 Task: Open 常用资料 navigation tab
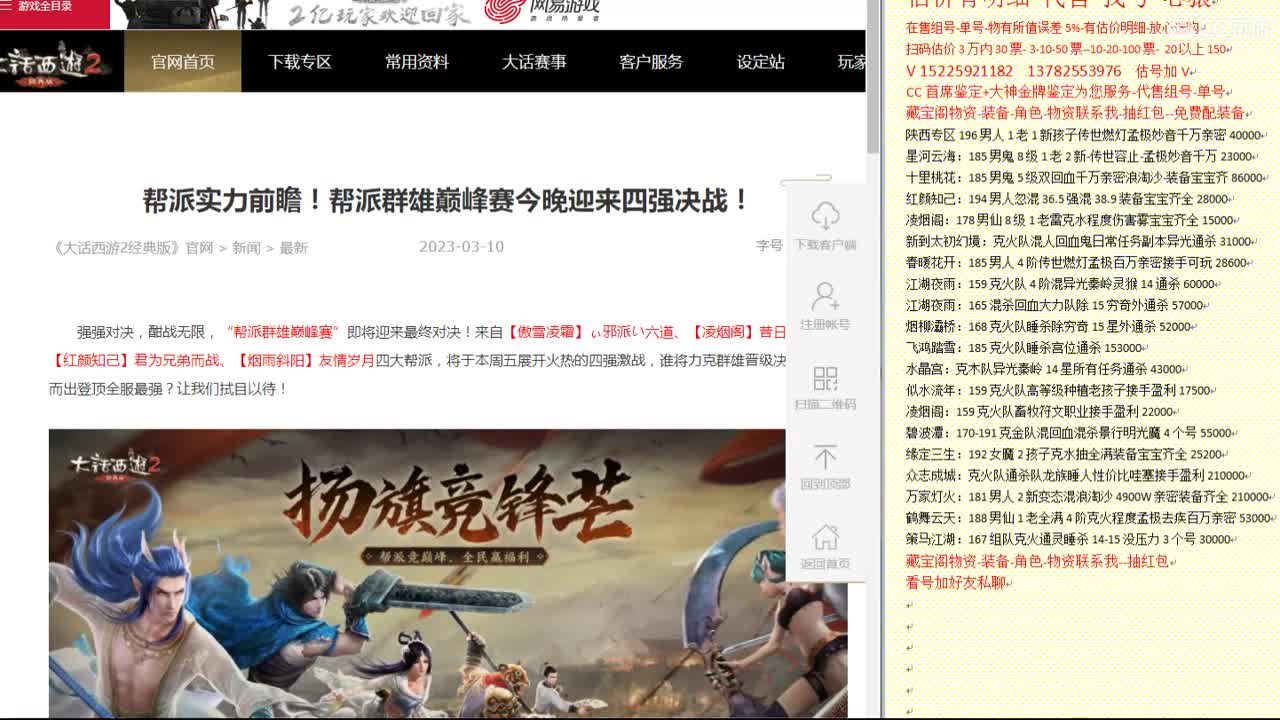[x=416, y=62]
